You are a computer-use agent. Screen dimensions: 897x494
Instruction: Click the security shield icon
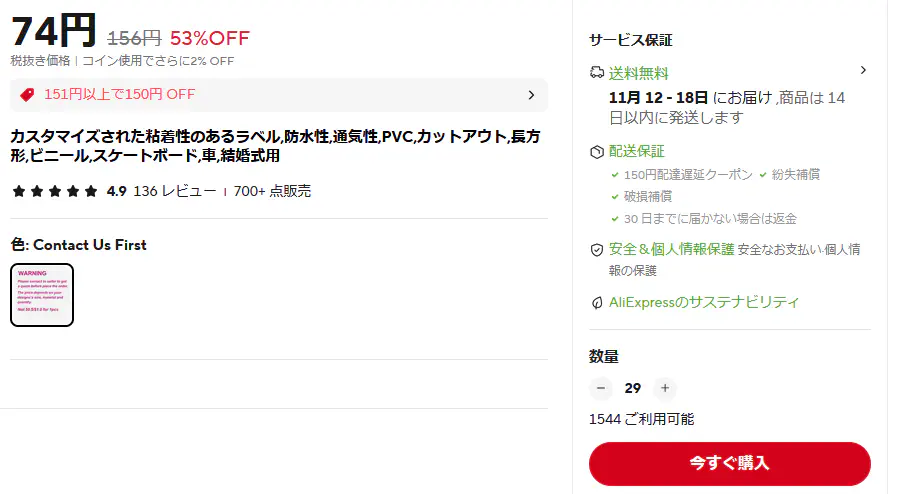[x=597, y=249]
